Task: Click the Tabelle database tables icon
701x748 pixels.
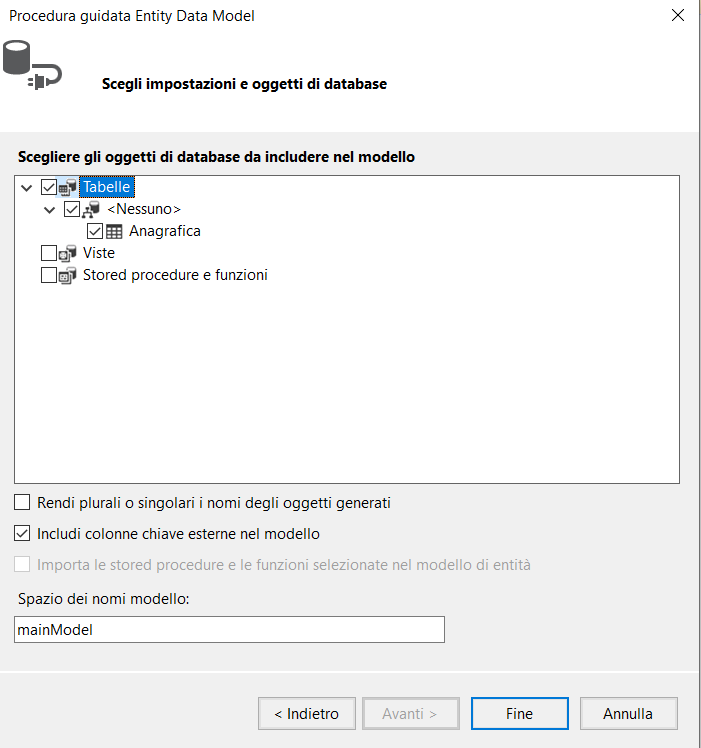Action: point(67,187)
